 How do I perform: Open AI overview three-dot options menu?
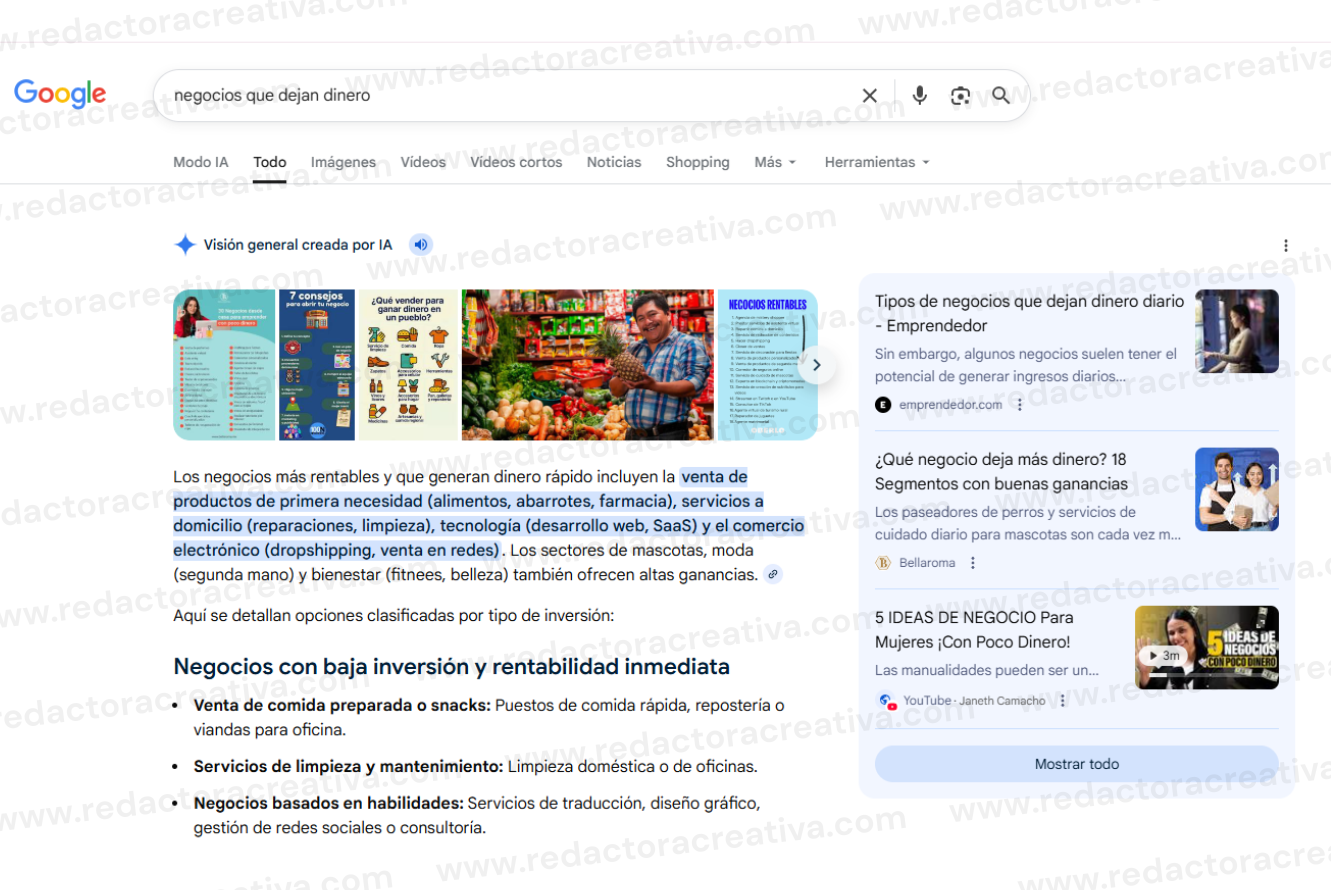coord(1286,246)
